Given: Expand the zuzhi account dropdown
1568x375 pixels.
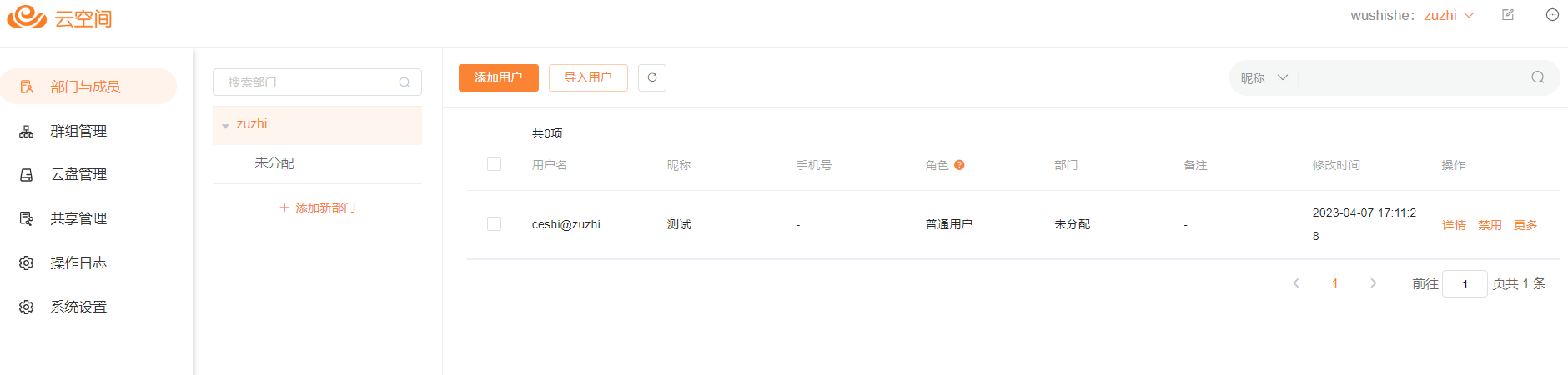Looking at the screenshot, I should 1450,15.
